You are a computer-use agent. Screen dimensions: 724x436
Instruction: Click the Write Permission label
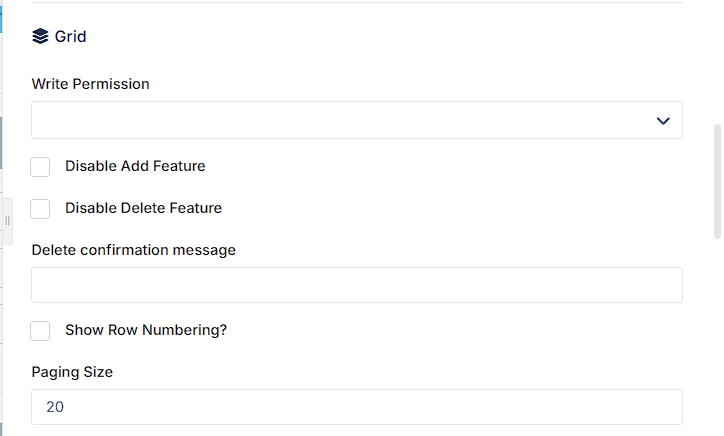click(x=90, y=84)
